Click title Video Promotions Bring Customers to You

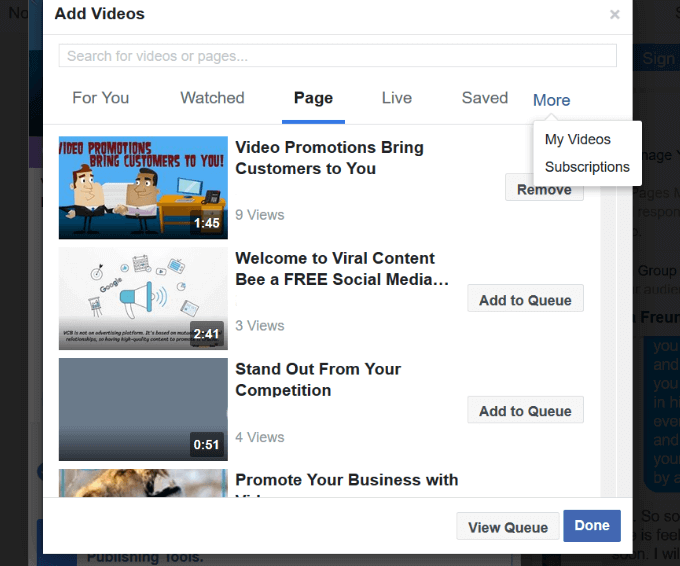pos(329,158)
